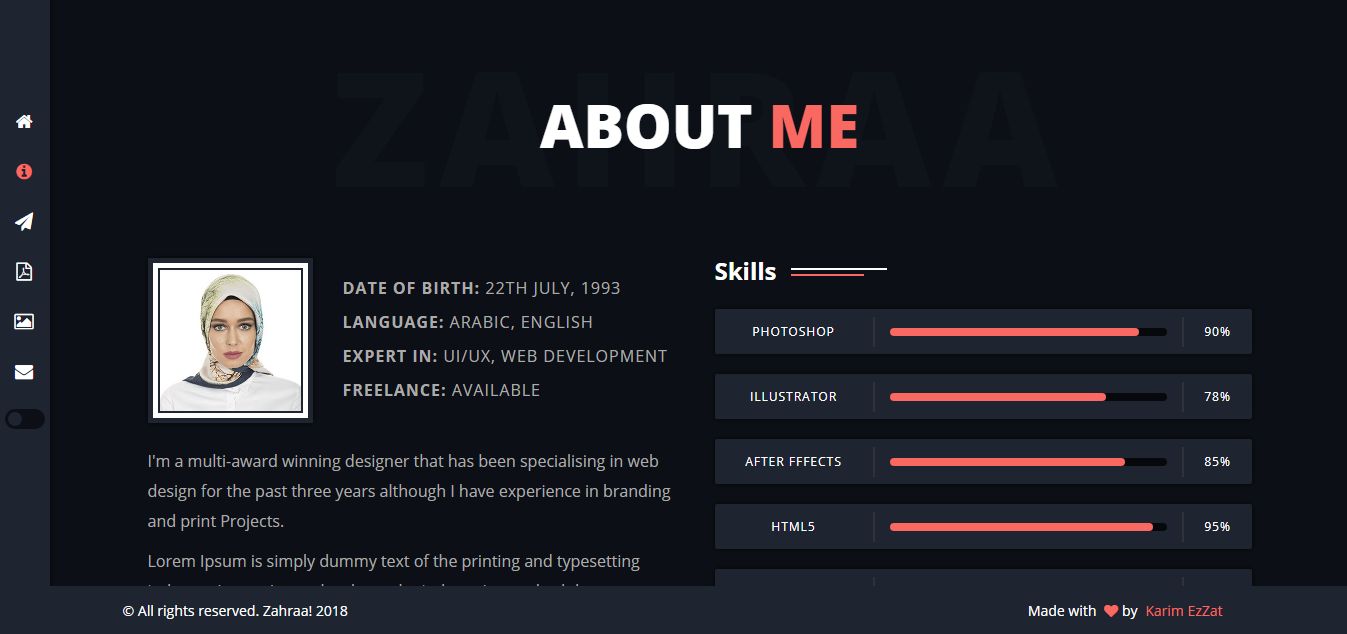Click the heart icon in the footer
This screenshot has height=634, width=1347.
coord(1110,611)
